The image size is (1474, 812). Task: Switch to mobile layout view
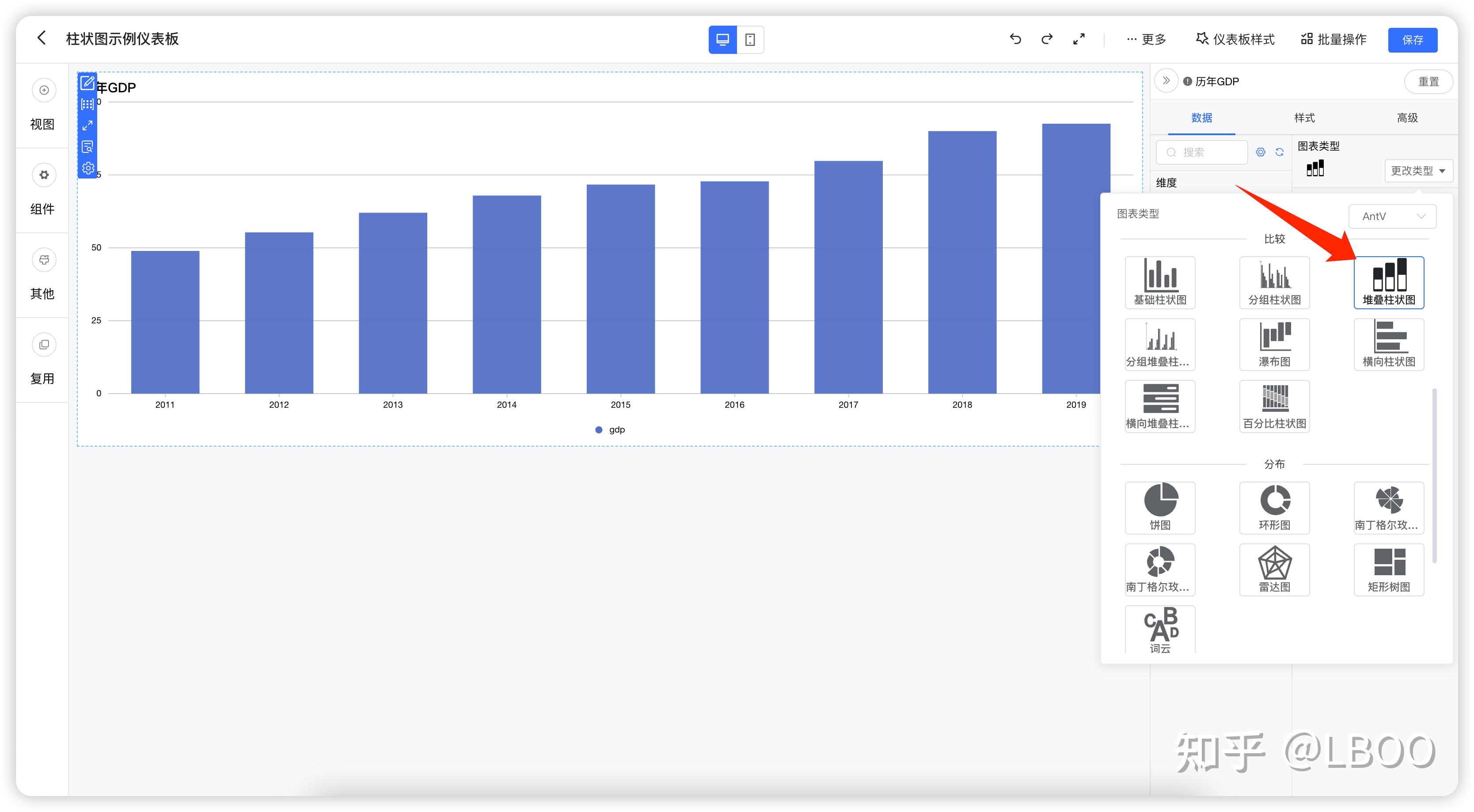(750, 39)
